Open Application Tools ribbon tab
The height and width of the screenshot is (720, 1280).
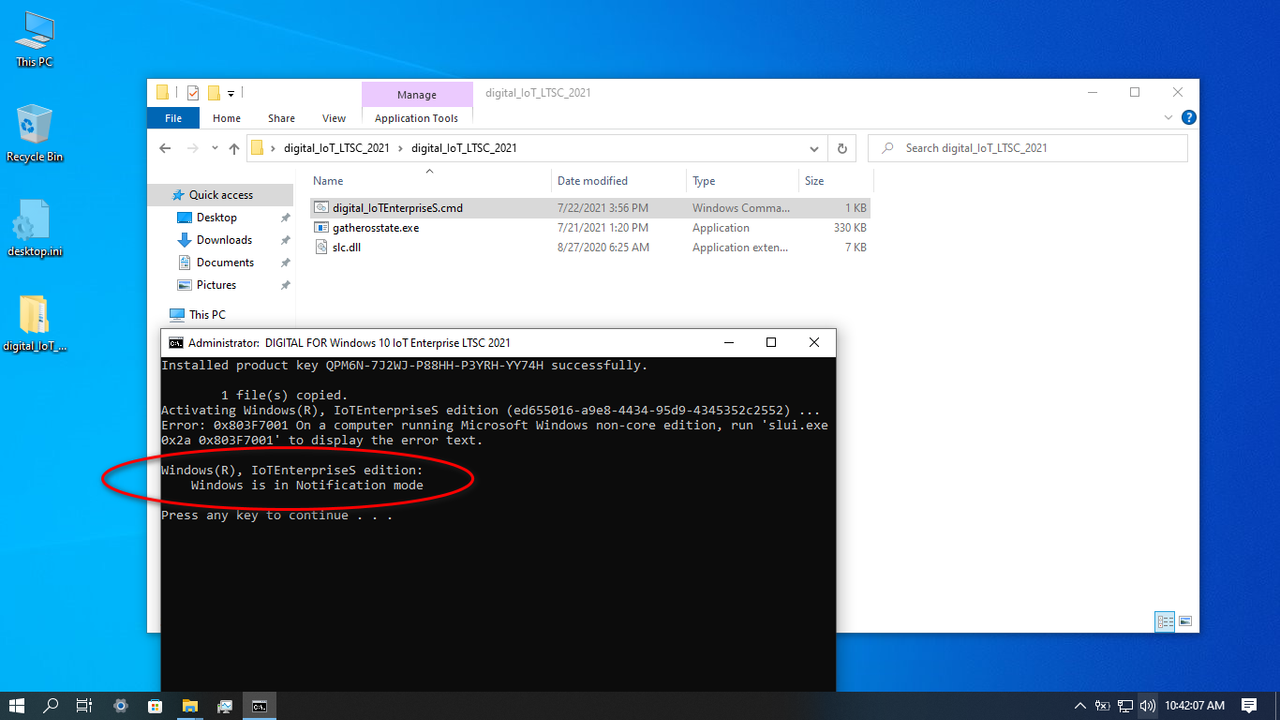[416, 118]
